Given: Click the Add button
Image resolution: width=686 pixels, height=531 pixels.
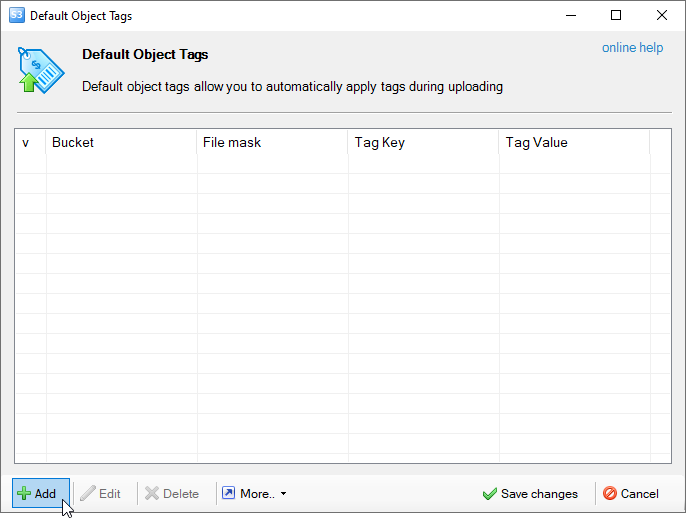Looking at the screenshot, I should (41, 493).
